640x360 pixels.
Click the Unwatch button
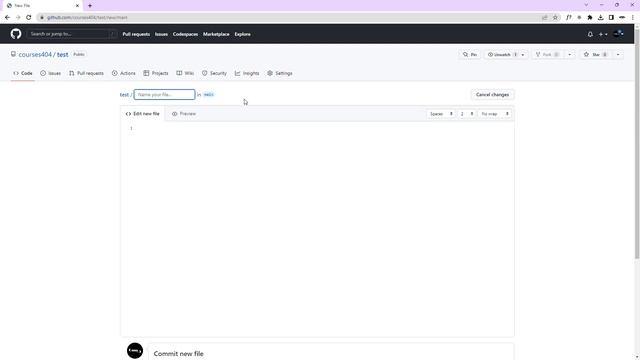click(502, 54)
